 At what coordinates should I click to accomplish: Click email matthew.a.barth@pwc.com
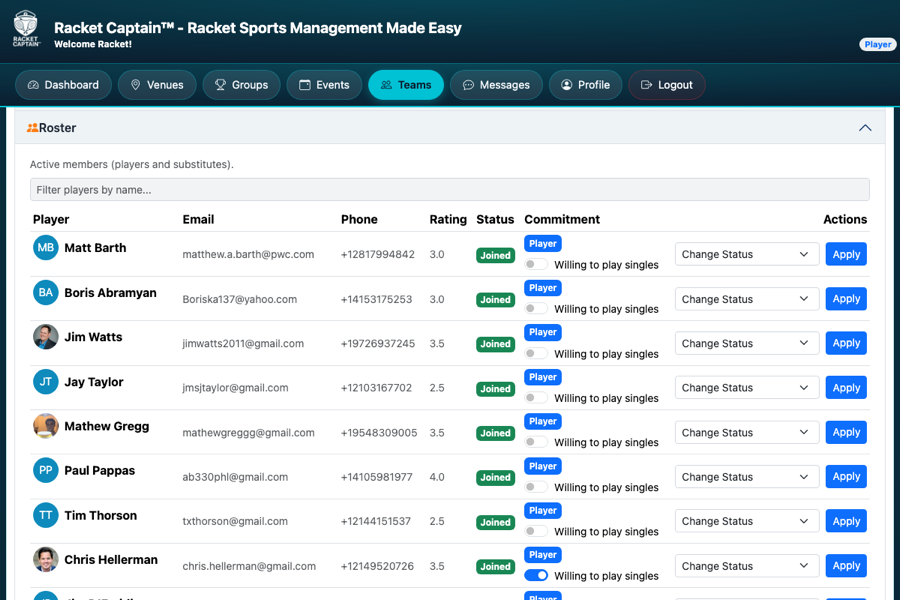248,254
